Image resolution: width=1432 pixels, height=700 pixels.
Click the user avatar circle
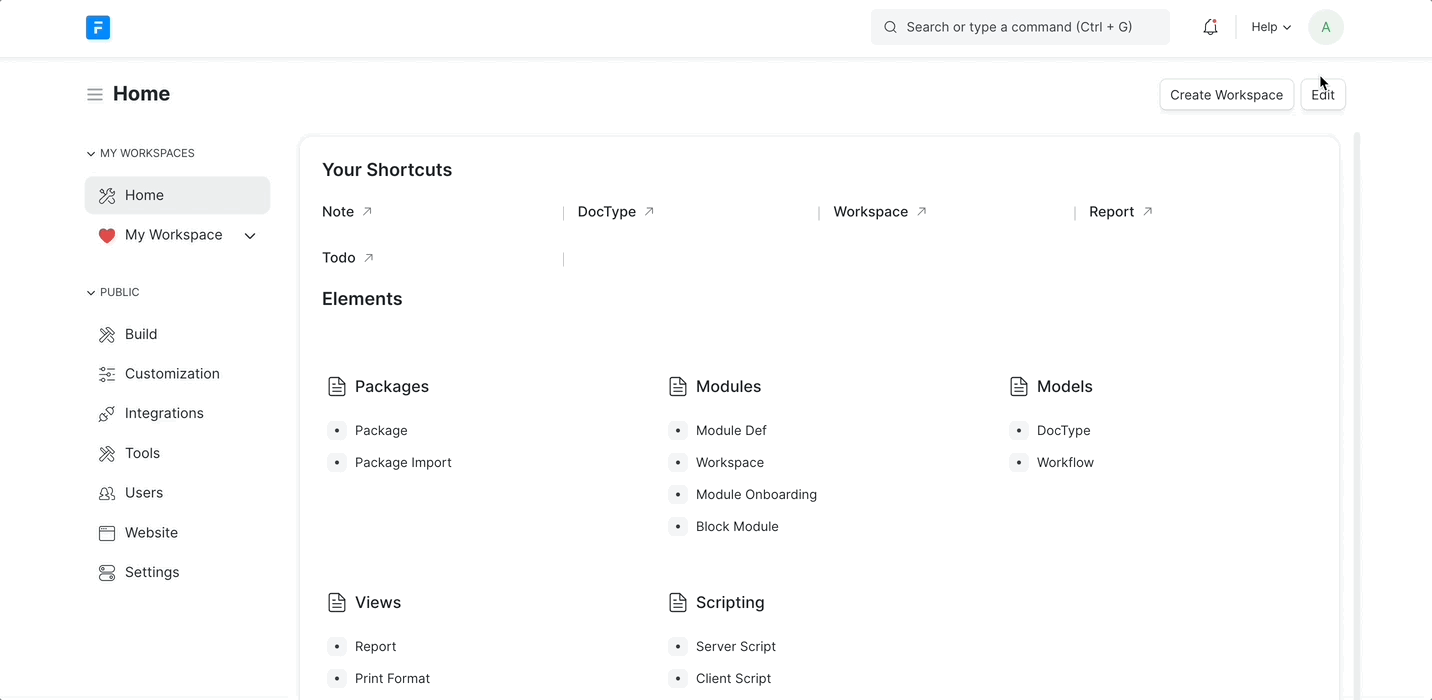coord(1325,28)
